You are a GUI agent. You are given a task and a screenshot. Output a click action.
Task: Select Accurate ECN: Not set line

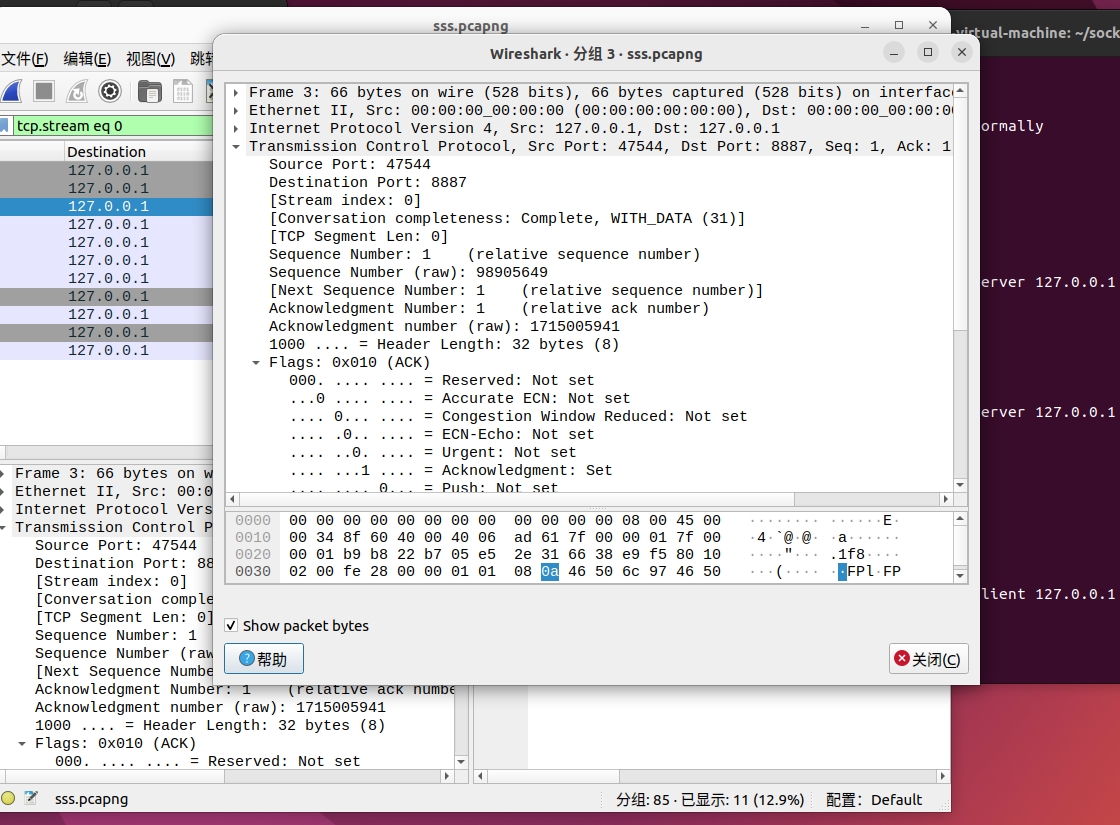[459, 398]
